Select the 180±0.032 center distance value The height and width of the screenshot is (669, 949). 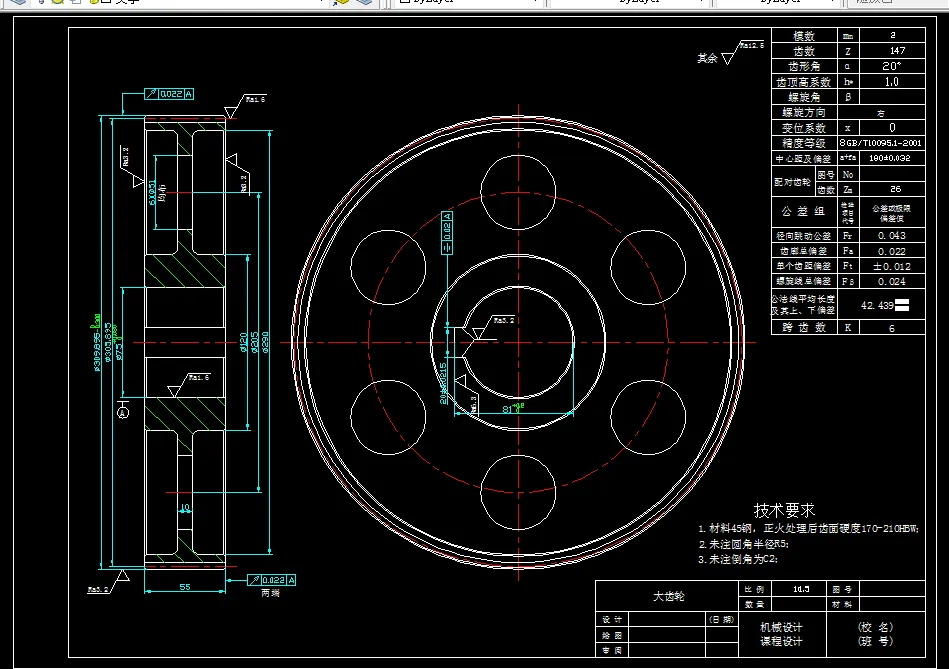[x=890, y=158]
